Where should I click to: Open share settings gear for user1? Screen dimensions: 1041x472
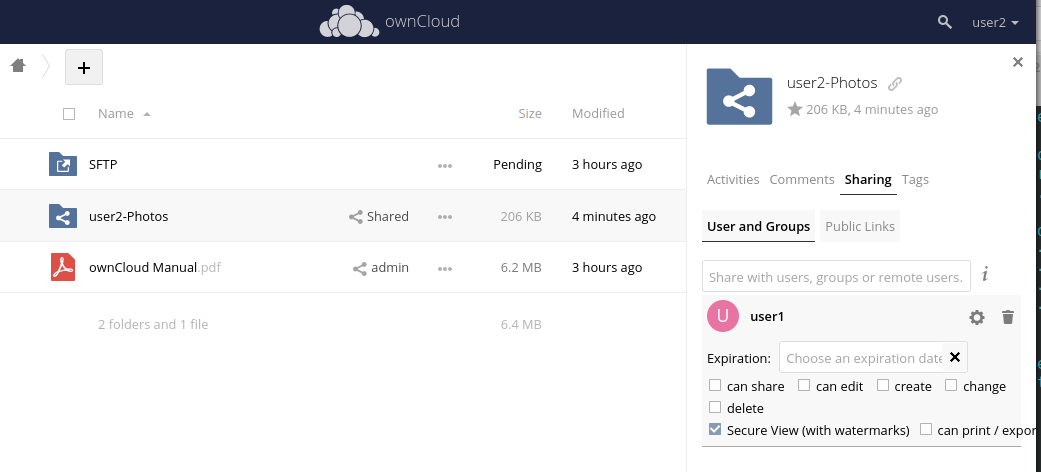tap(977, 317)
